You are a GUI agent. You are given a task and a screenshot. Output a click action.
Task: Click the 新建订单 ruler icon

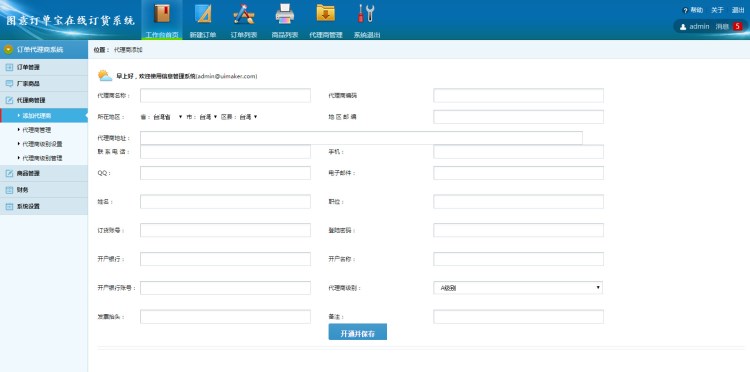pos(203,14)
